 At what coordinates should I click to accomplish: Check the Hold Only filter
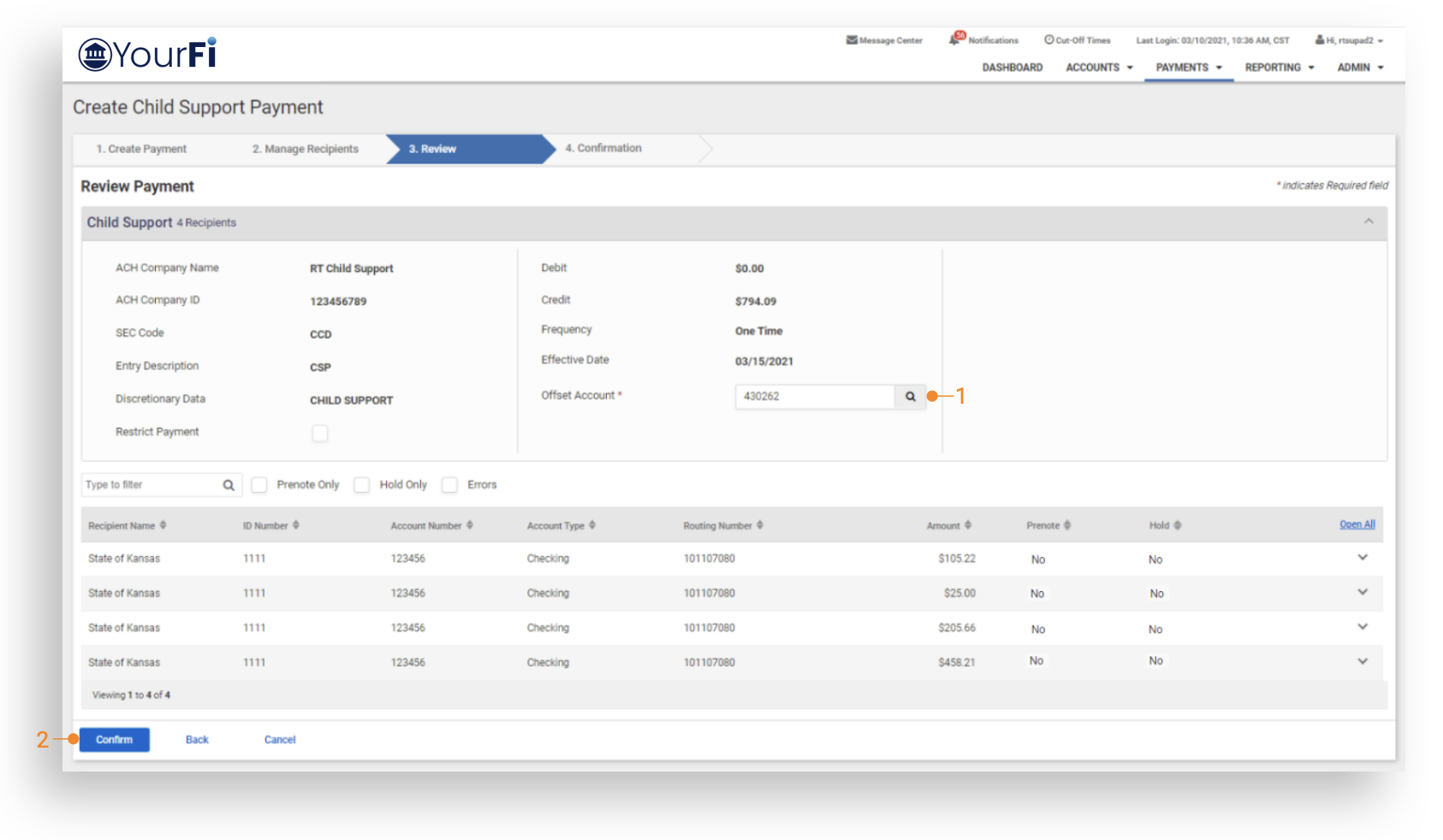(362, 485)
